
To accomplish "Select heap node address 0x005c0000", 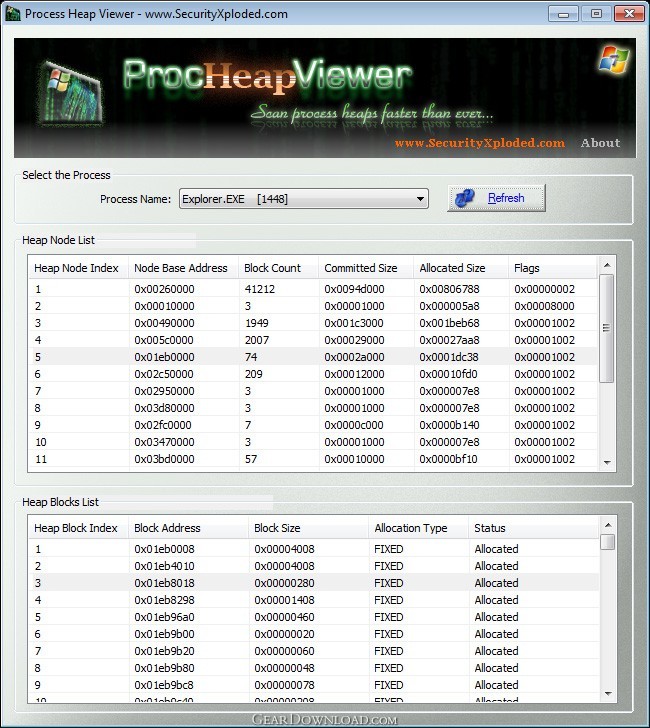I will 164,340.
